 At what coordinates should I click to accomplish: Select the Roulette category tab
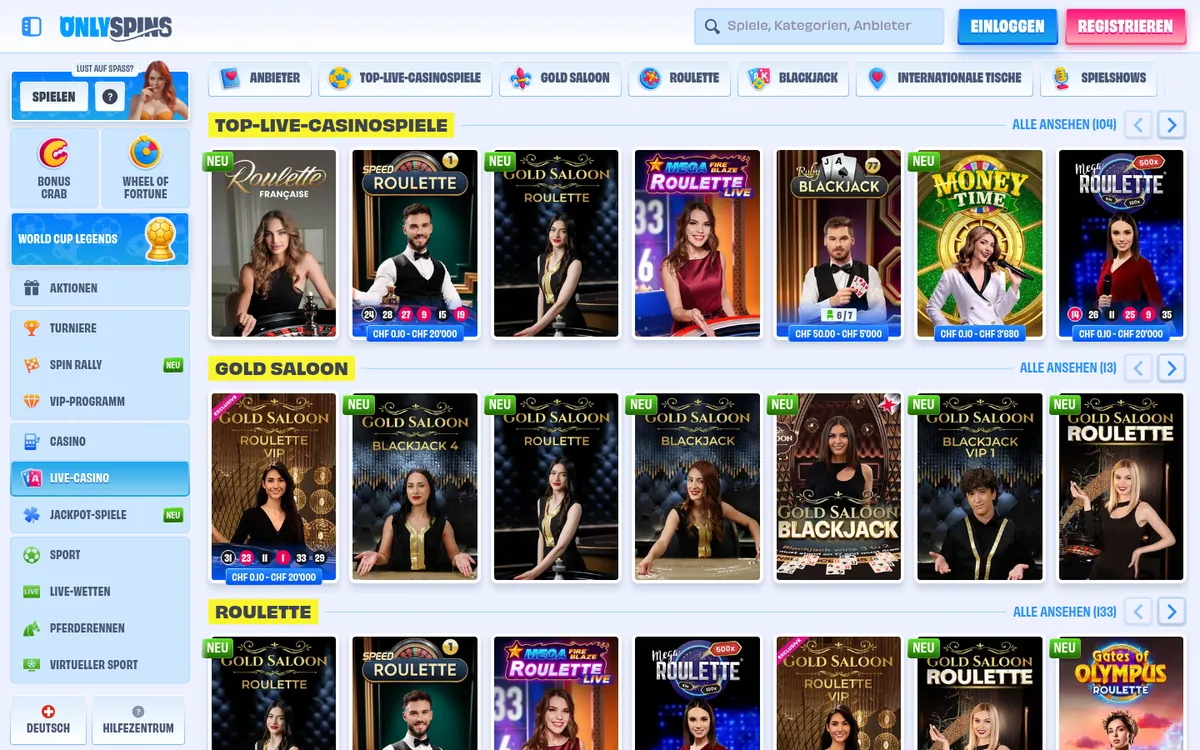[680, 78]
